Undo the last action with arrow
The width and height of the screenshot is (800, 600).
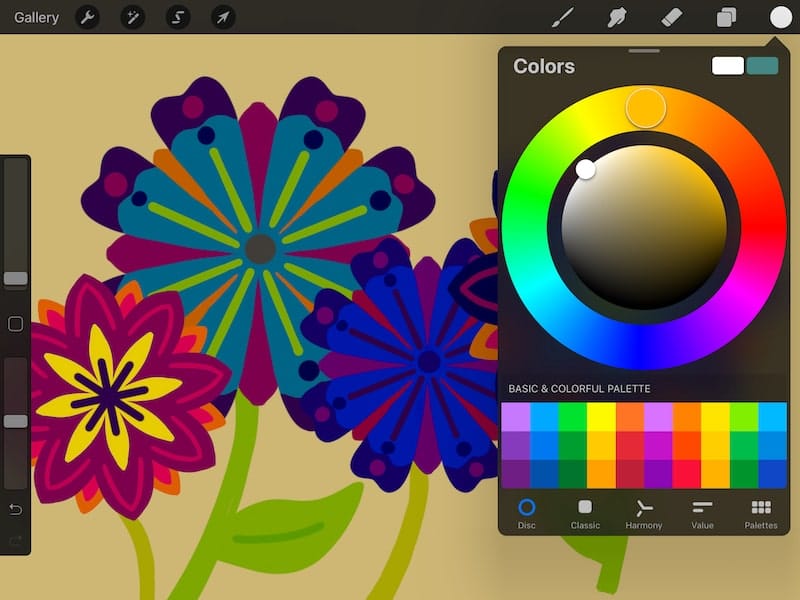15,509
